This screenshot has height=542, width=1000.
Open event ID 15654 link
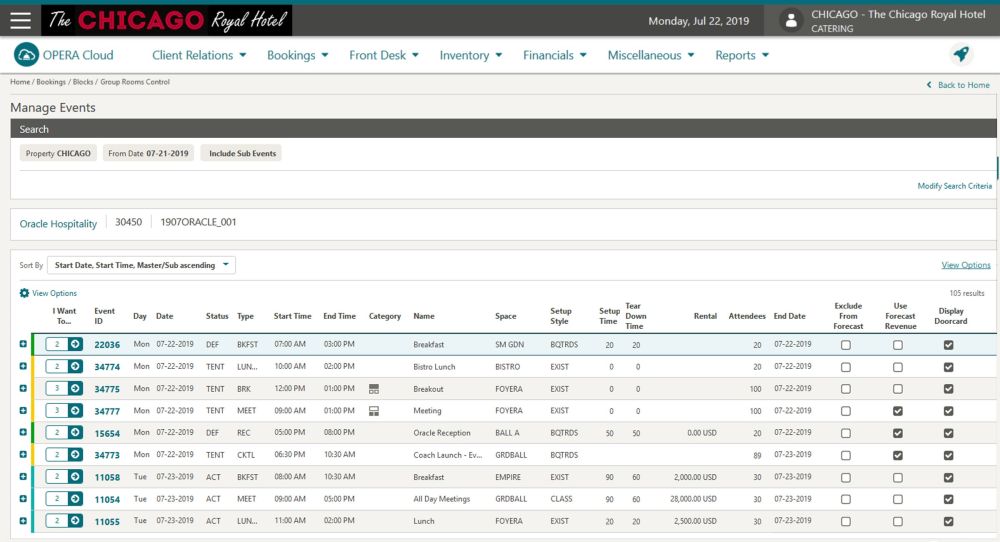tap(107, 434)
